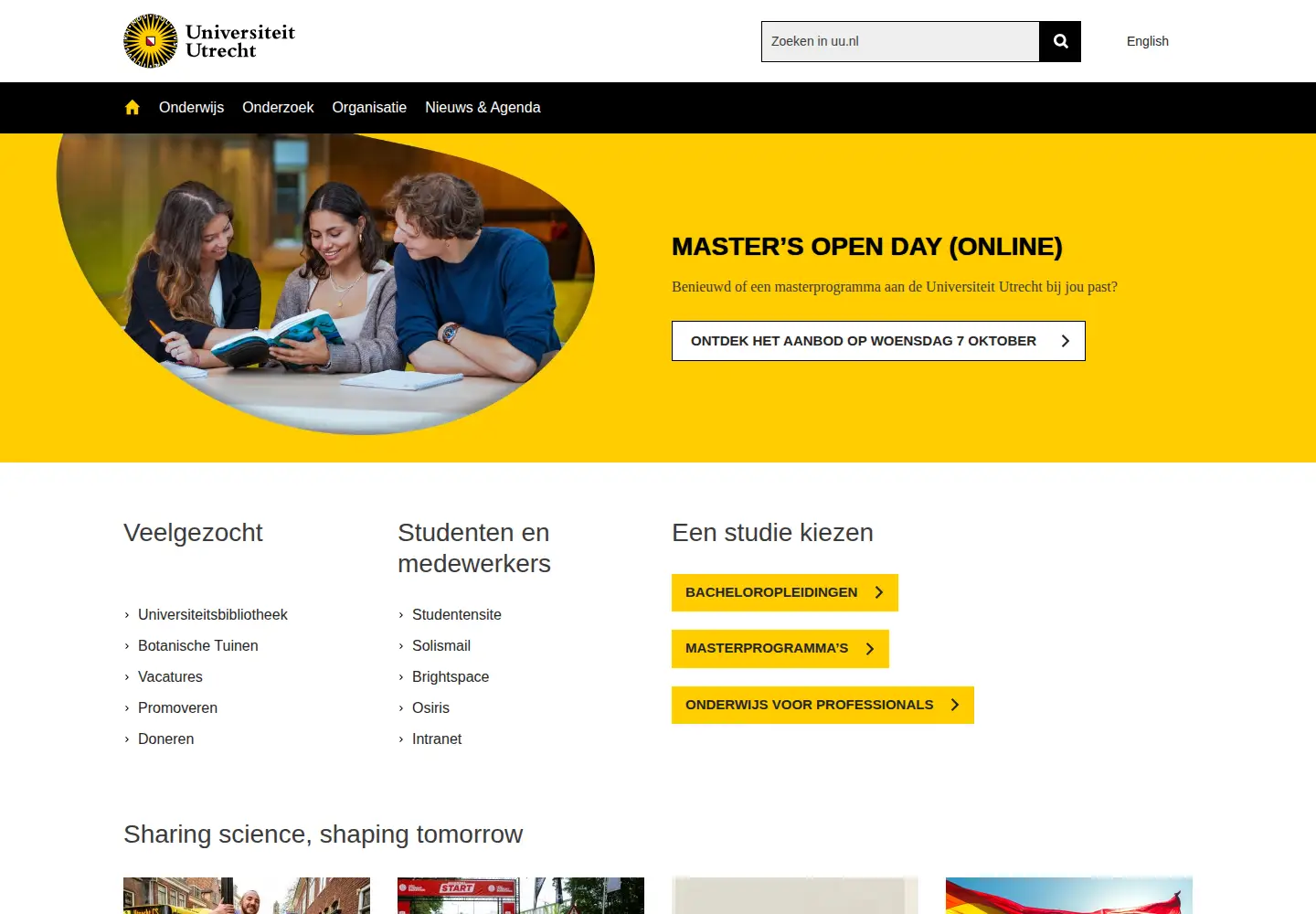Go to home via house icon
The height and width of the screenshot is (914, 1316).
[x=133, y=108]
